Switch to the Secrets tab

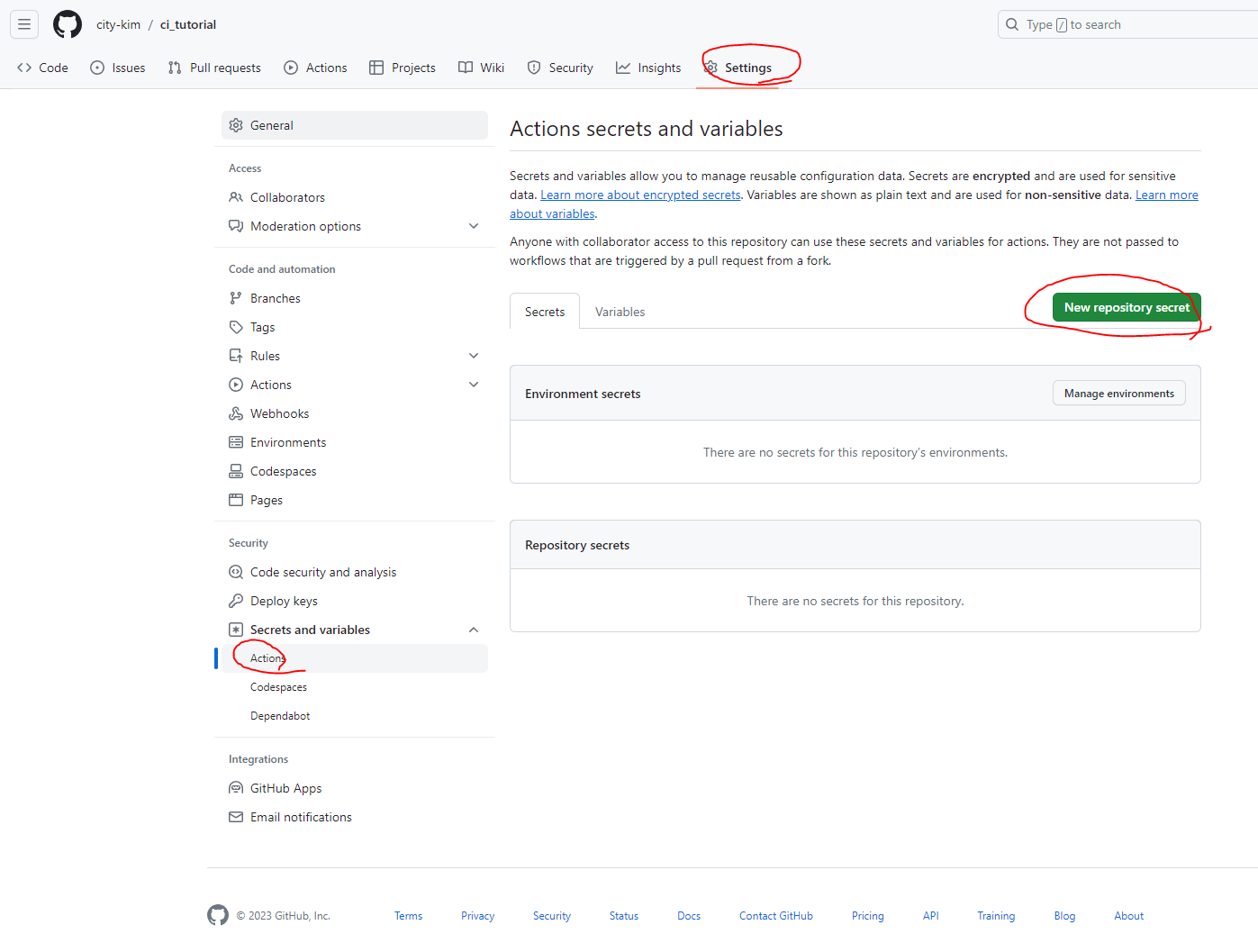coord(545,312)
